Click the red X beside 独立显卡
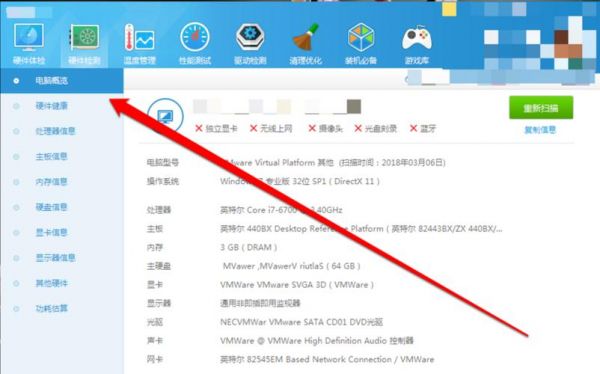The image size is (600, 374). pyautogui.click(x=199, y=128)
